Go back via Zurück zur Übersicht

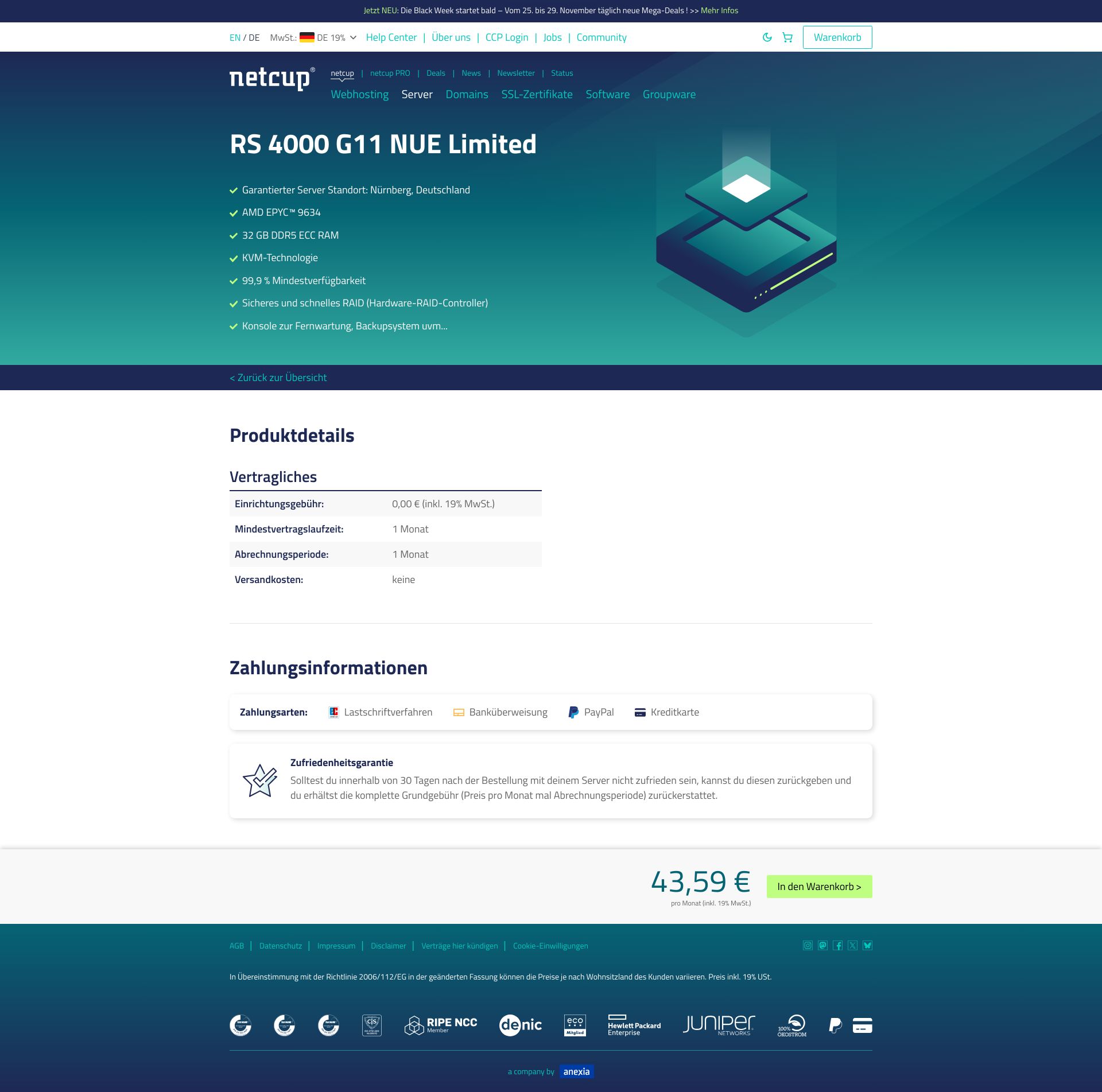(x=278, y=378)
